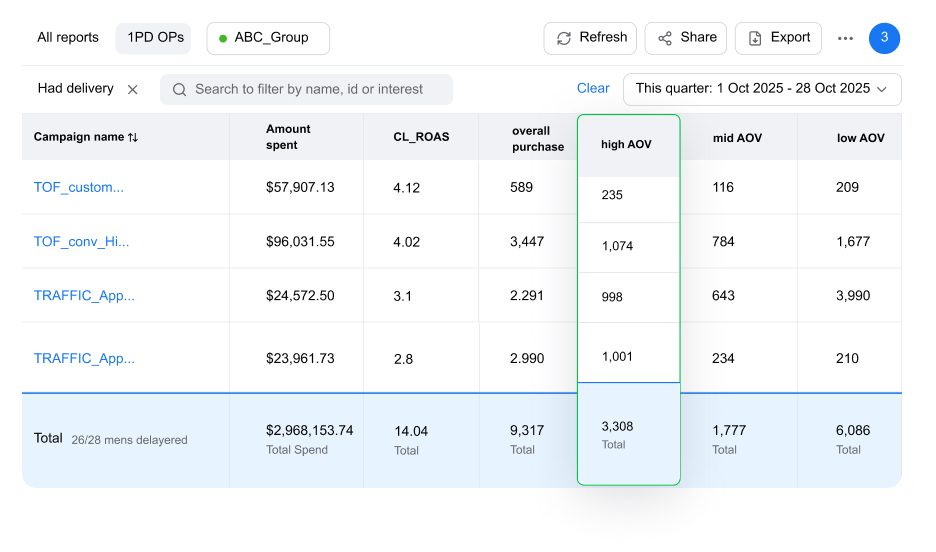Screen dimensions: 936x552
Task: Open the three-dots more options menu
Action: (x=845, y=38)
